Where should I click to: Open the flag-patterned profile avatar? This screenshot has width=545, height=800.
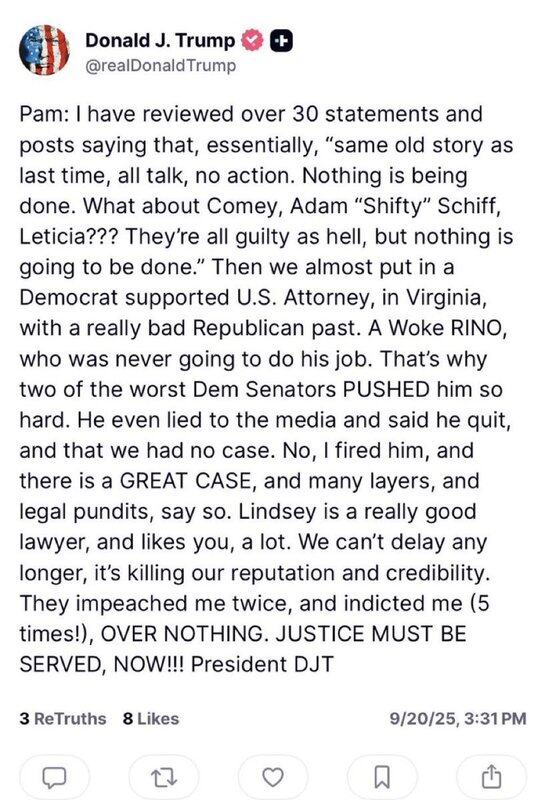[44, 50]
